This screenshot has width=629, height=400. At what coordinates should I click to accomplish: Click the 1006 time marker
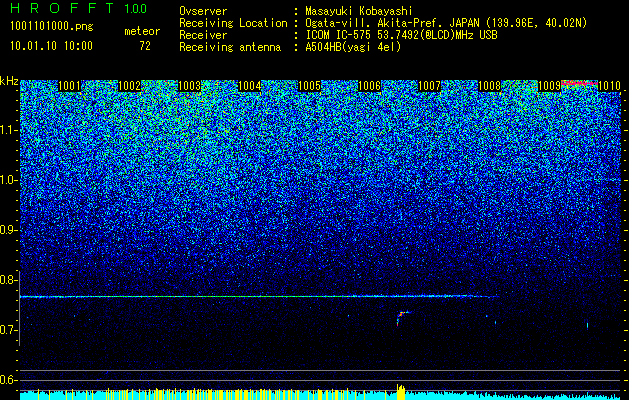369,86
